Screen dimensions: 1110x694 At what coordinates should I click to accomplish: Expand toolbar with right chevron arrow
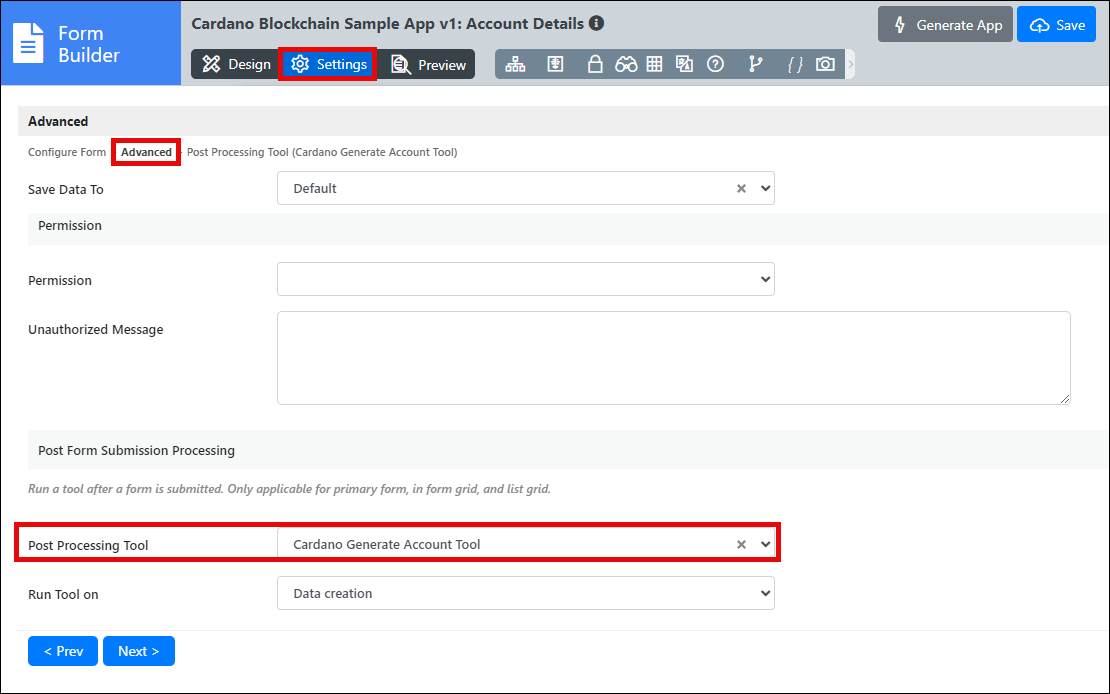click(x=850, y=64)
